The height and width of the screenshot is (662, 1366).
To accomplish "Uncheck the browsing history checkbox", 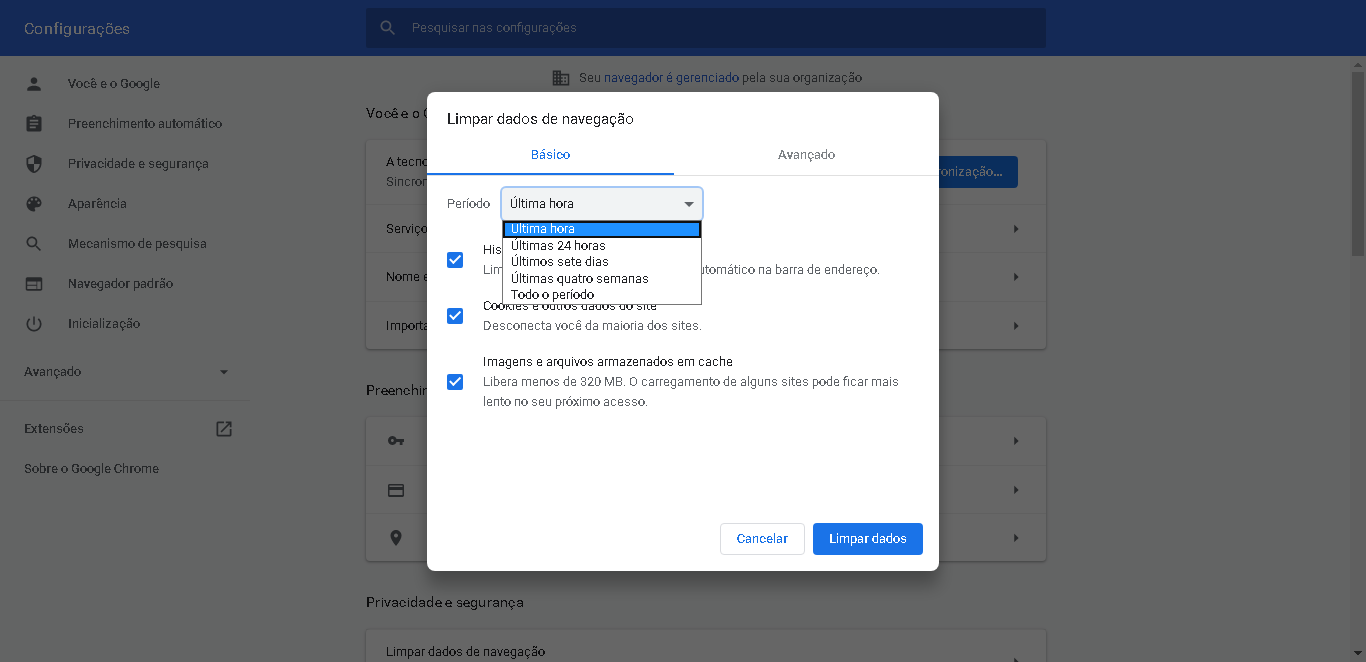I will pyautogui.click(x=455, y=260).
